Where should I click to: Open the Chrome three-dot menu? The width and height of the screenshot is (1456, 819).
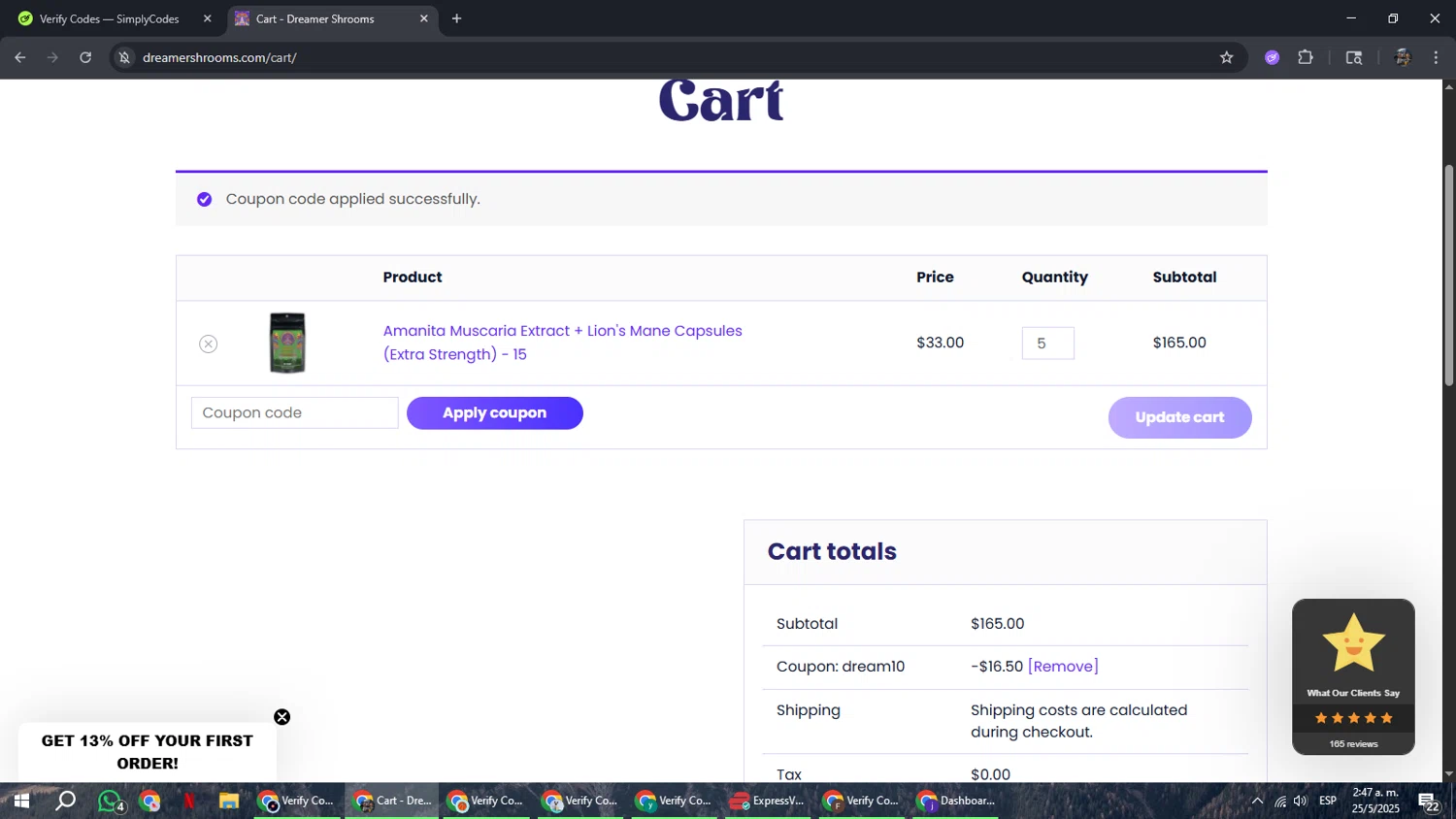pos(1436,57)
